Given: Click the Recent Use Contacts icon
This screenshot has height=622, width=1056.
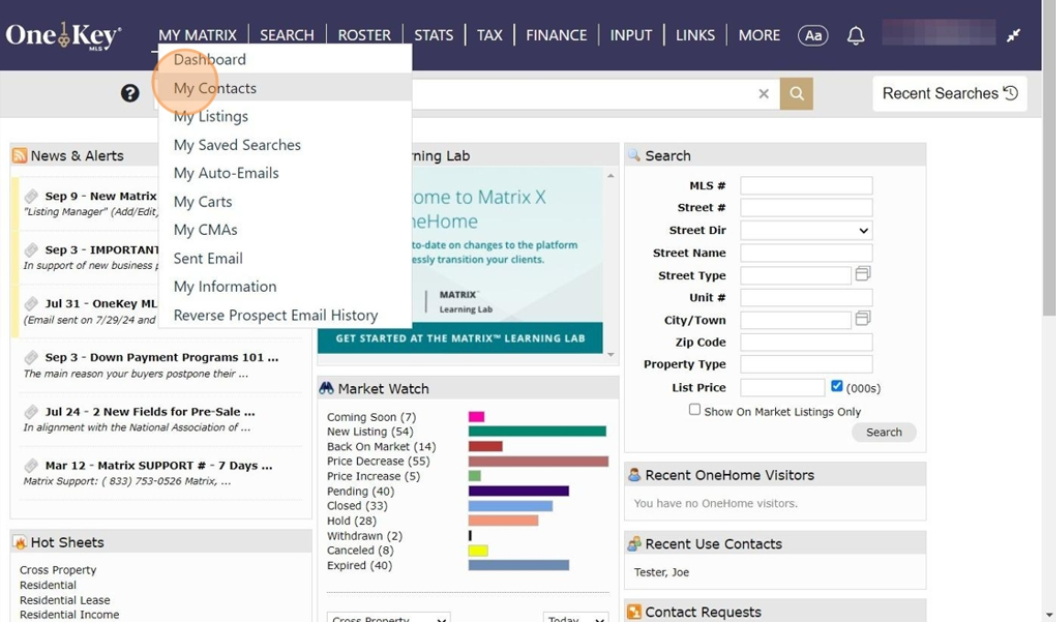Looking at the screenshot, I should pos(634,543).
